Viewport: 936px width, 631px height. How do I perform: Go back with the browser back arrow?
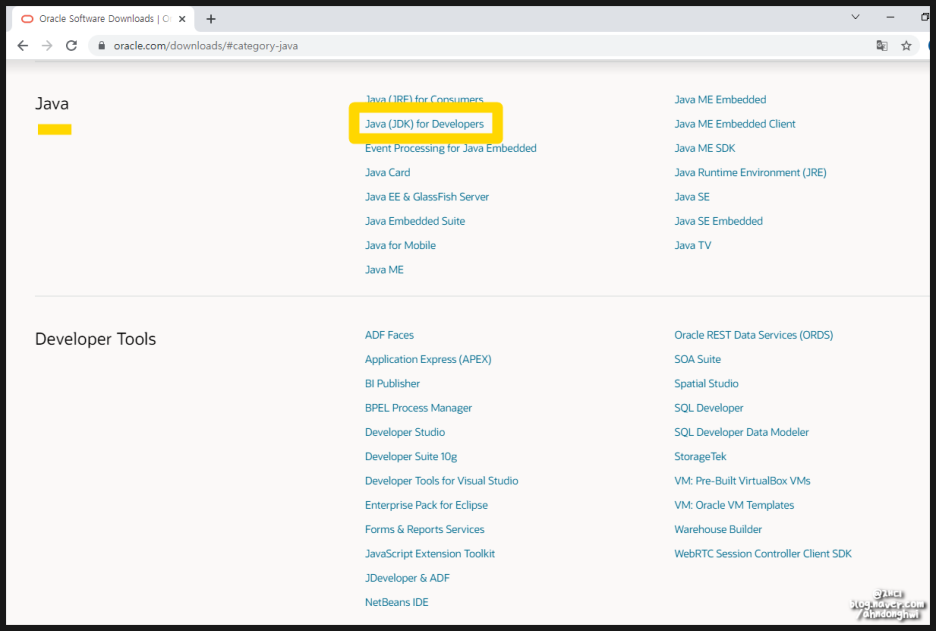23,46
